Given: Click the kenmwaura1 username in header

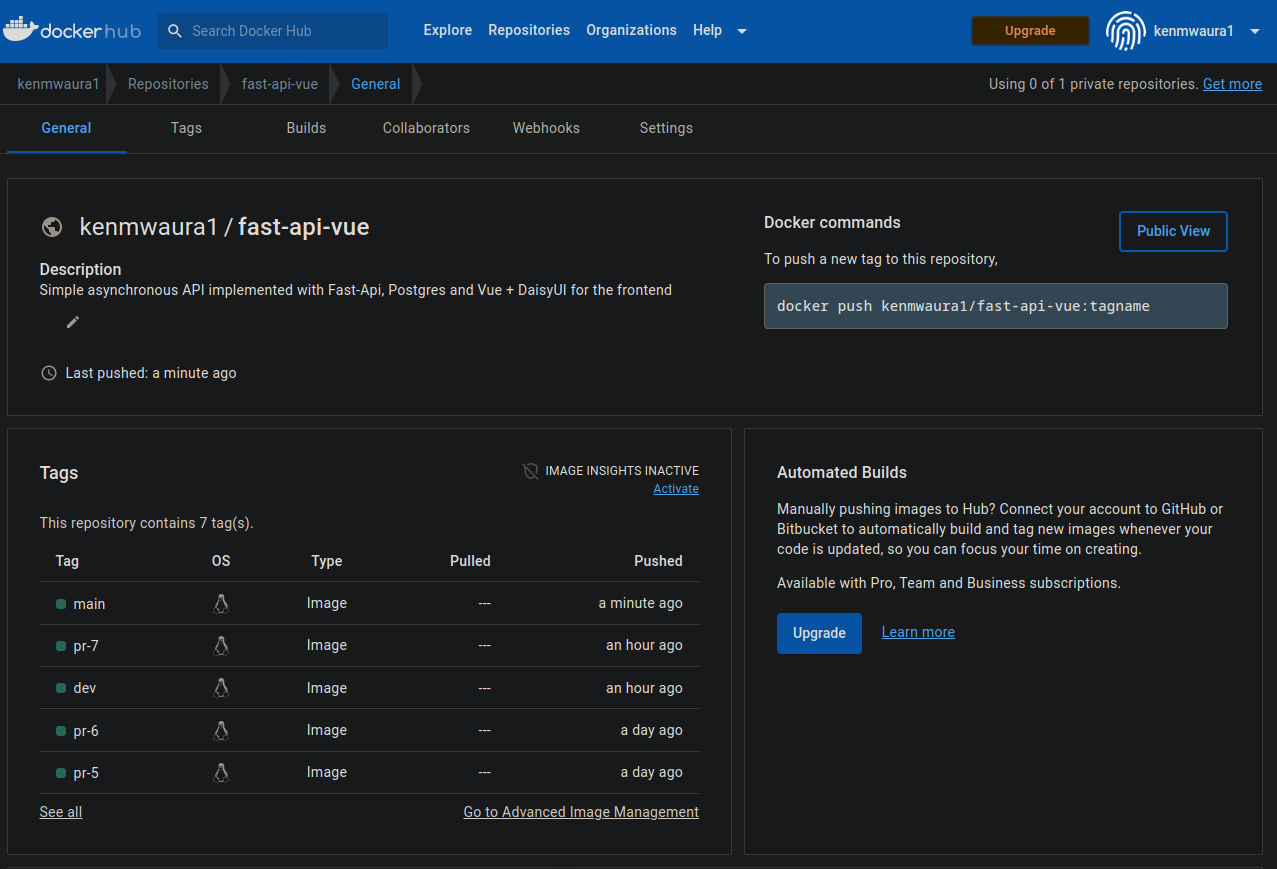Looking at the screenshot, I should (1193, 31).
